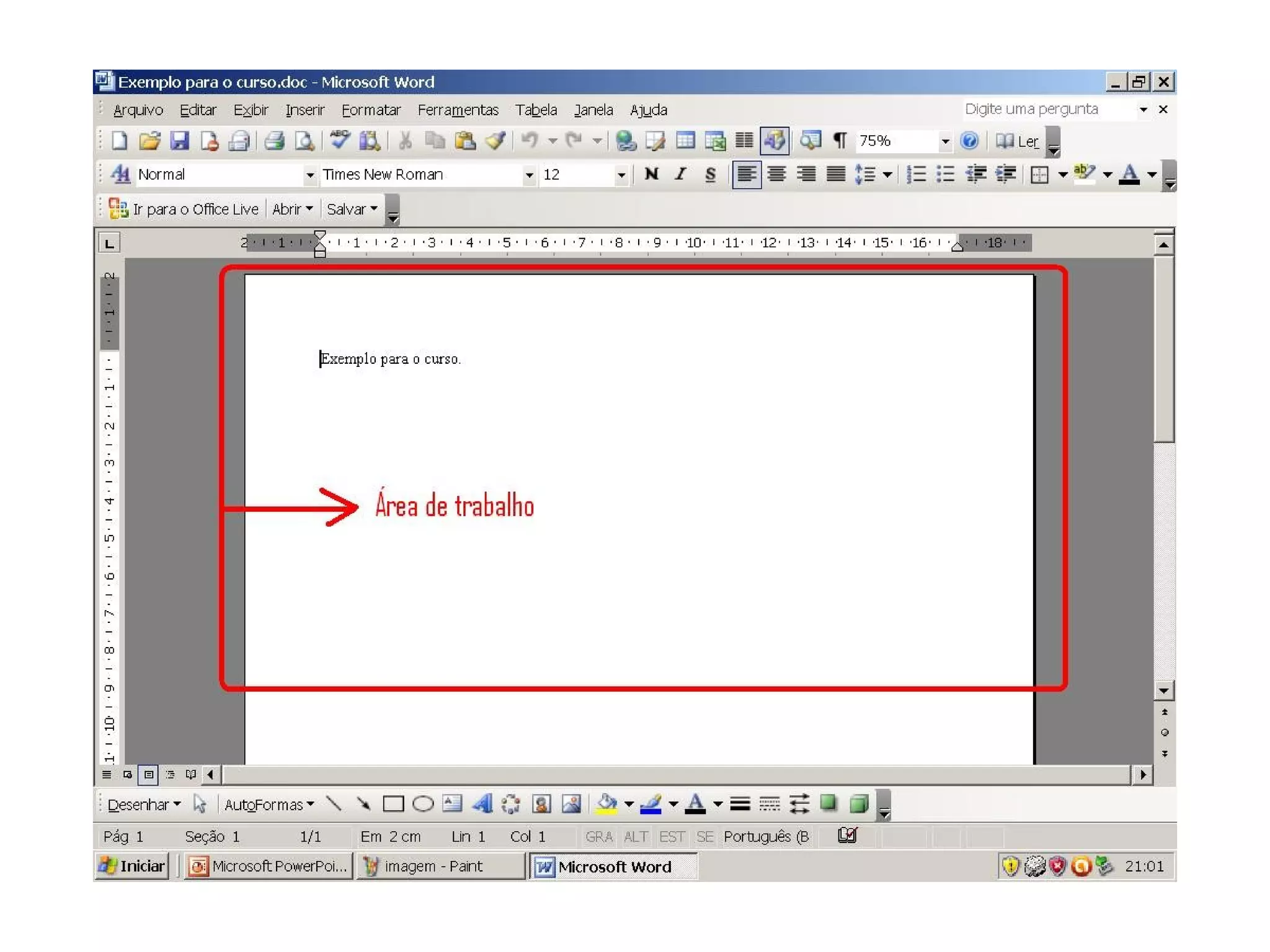Open the Ferramentas menu
The height and width of the screenshot is (952, 1270).
click(458, 110)
